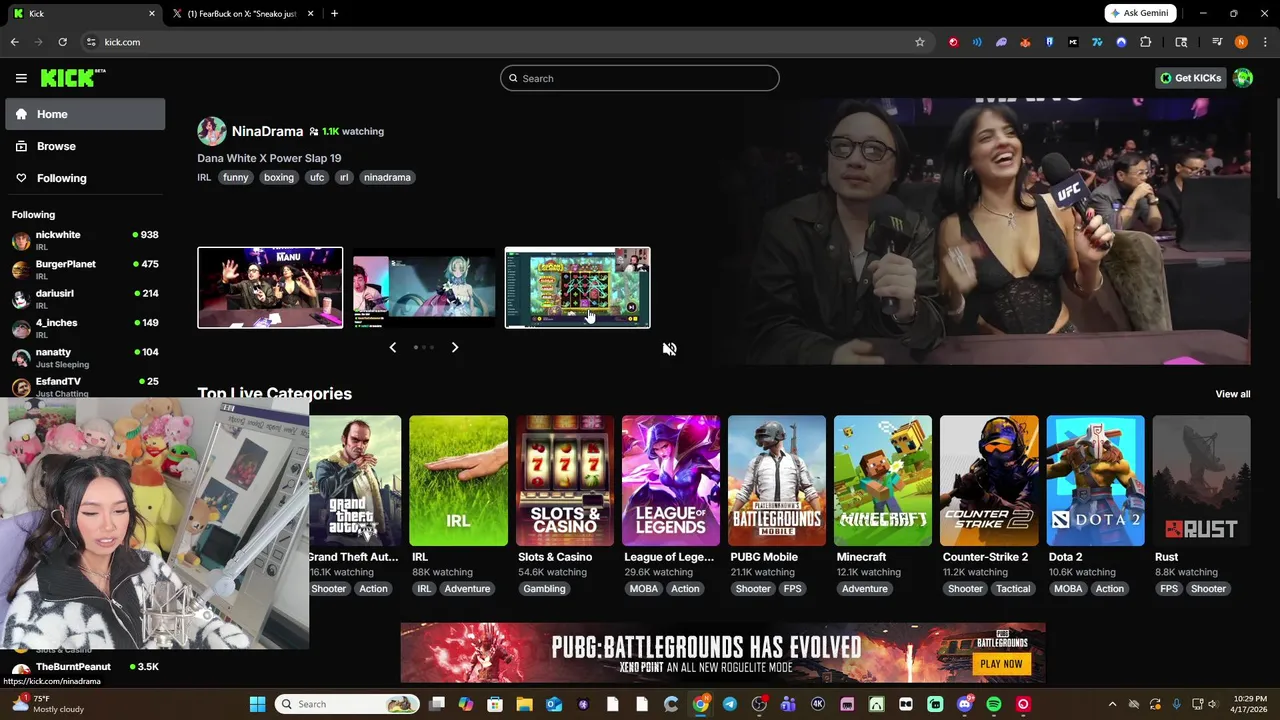Open Following in sidebar

(x=85, y=178)
